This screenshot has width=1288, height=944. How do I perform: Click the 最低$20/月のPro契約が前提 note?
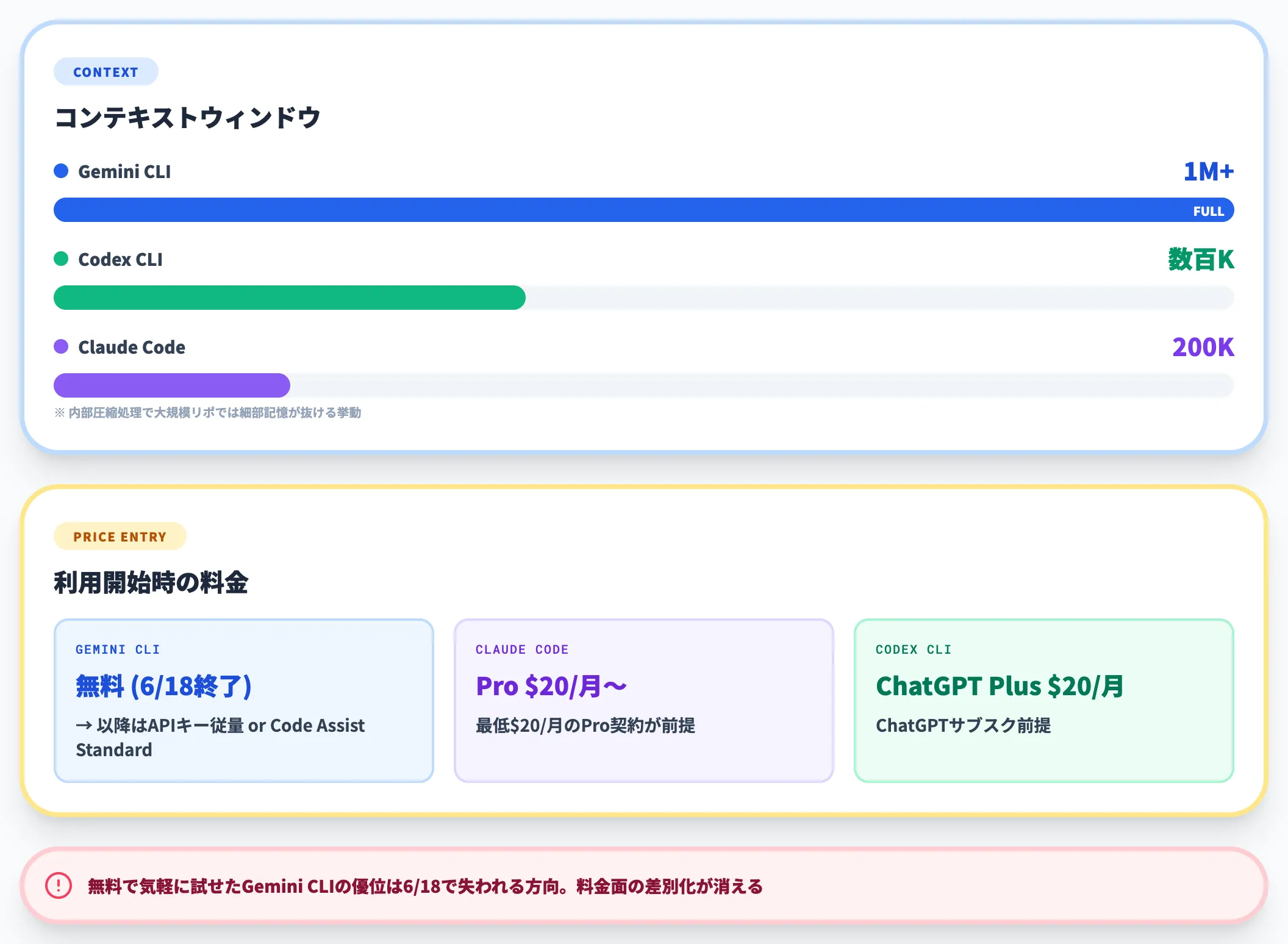coord(585,725)
